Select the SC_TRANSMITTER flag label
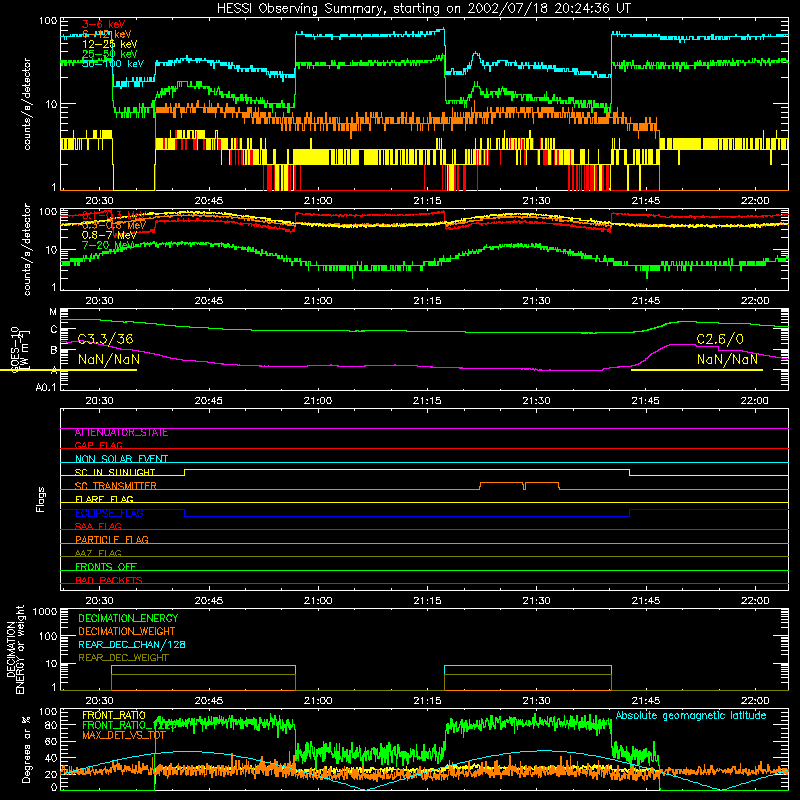Screen dimensions: 800x800 pyautogui.click(x=115, y=486)
